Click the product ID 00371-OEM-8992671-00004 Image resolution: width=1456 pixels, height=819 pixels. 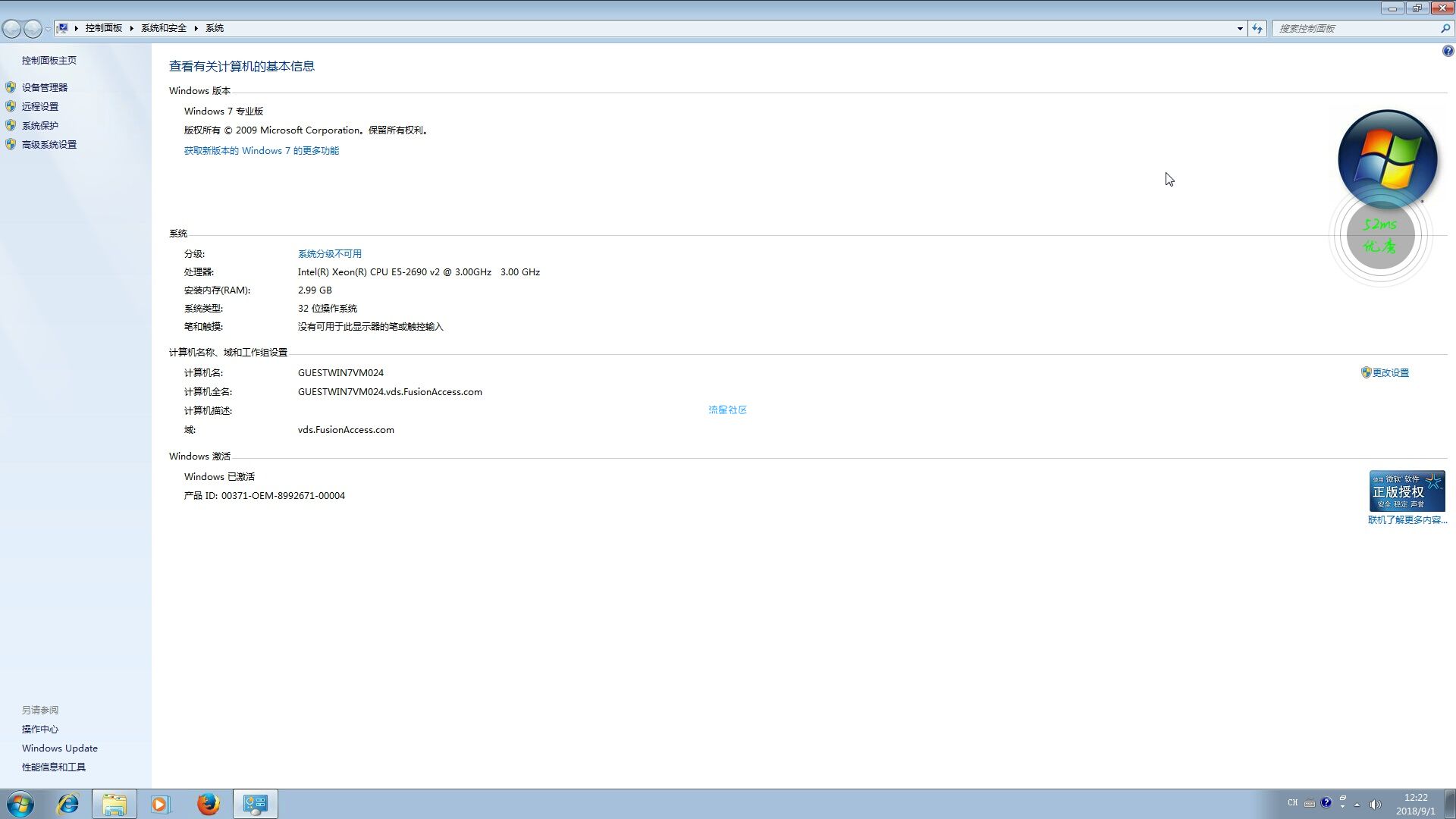pos(283,495)
